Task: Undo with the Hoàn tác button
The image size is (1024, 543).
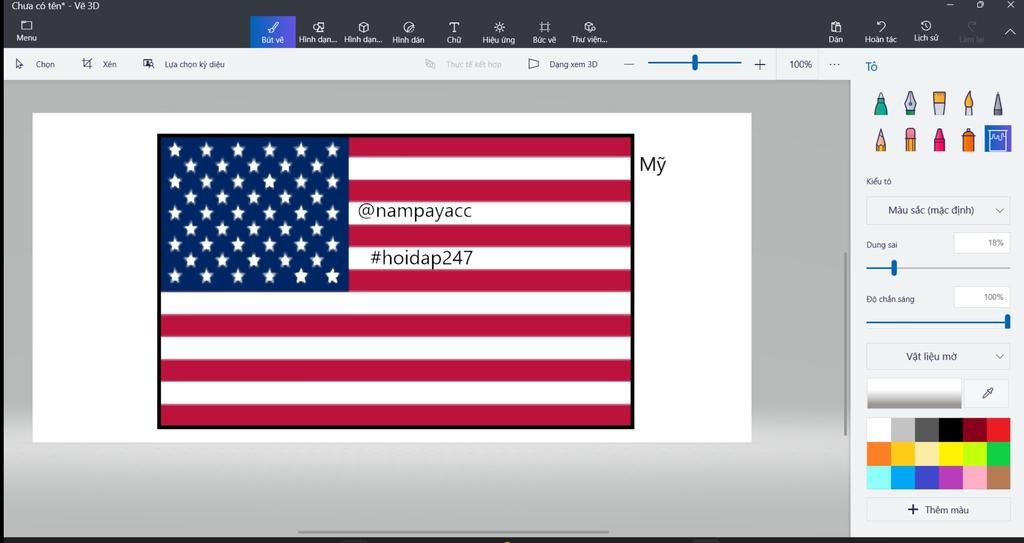Action: point(880,31)
